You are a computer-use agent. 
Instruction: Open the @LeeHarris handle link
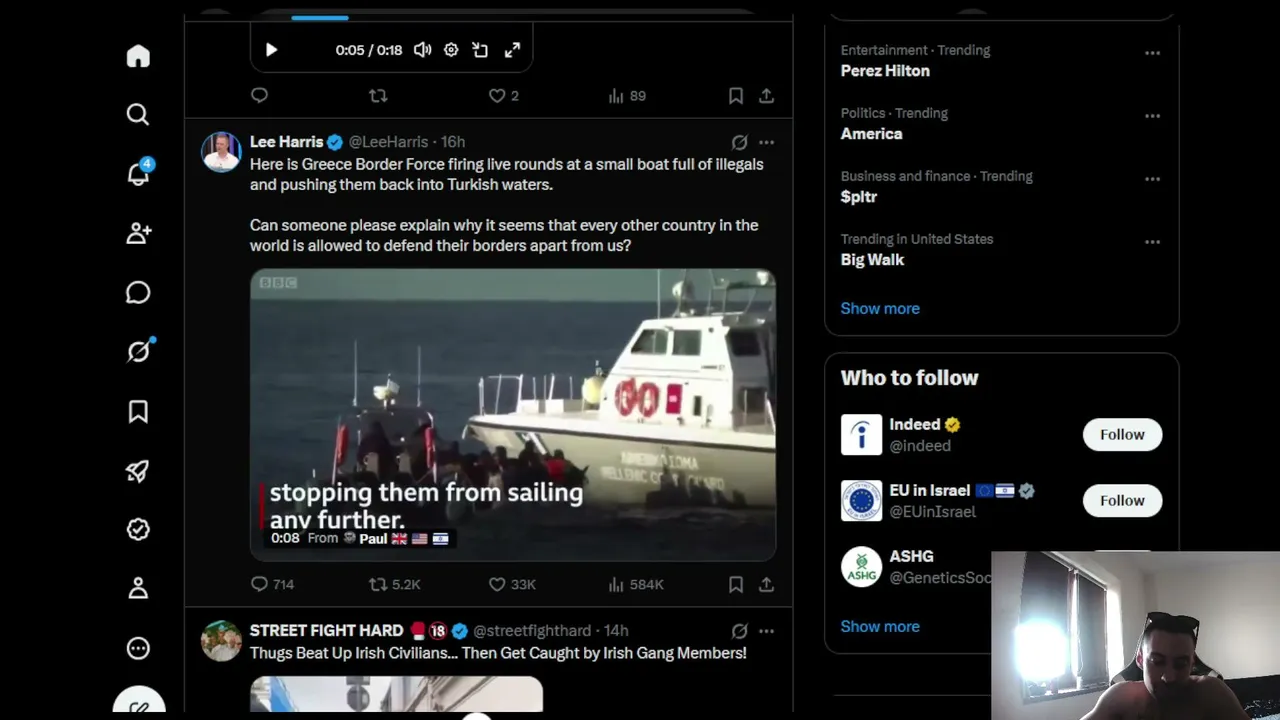point(388,142)
